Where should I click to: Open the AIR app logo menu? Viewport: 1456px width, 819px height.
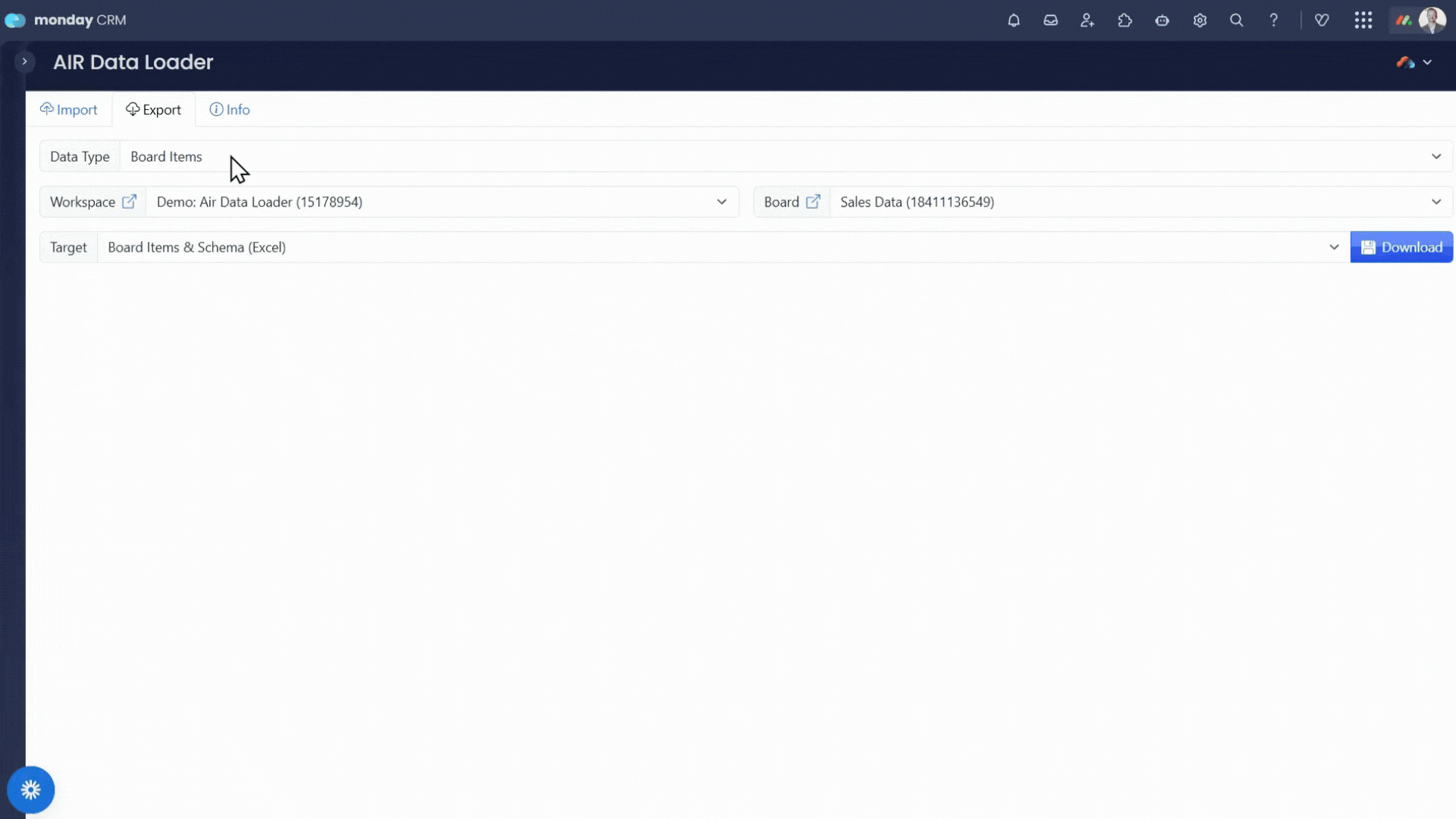(x=1414, y=62)
